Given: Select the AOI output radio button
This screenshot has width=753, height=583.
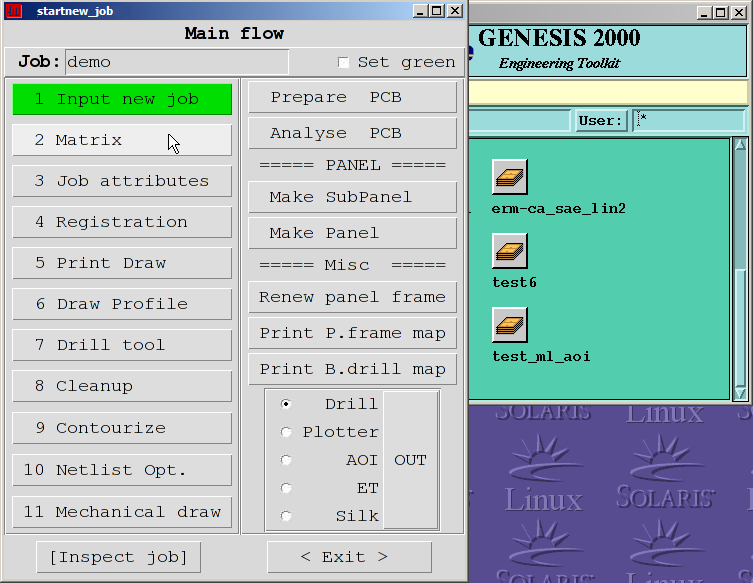Looking at the screenshot, I should (286, 460).
